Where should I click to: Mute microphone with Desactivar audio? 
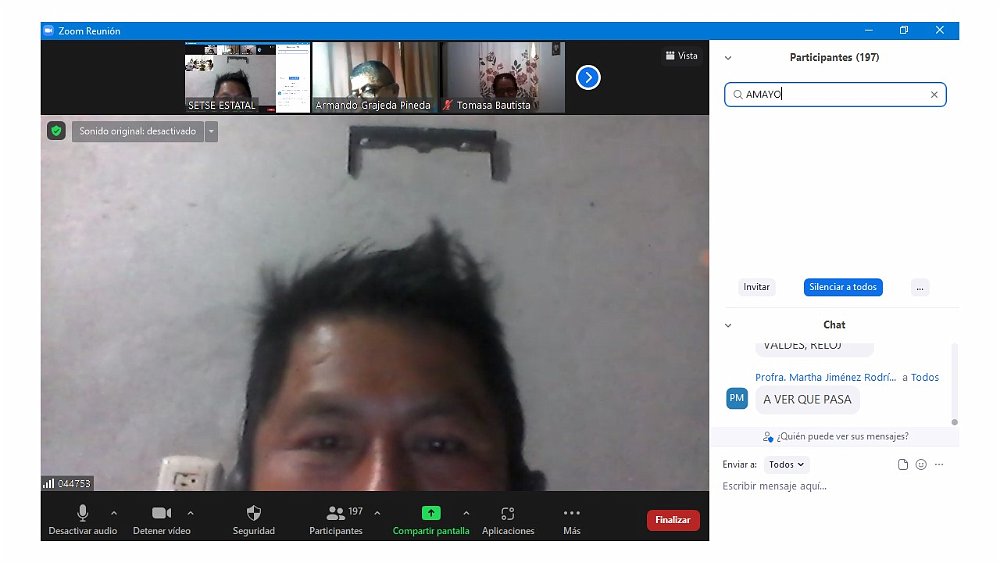tap(82, 513)
